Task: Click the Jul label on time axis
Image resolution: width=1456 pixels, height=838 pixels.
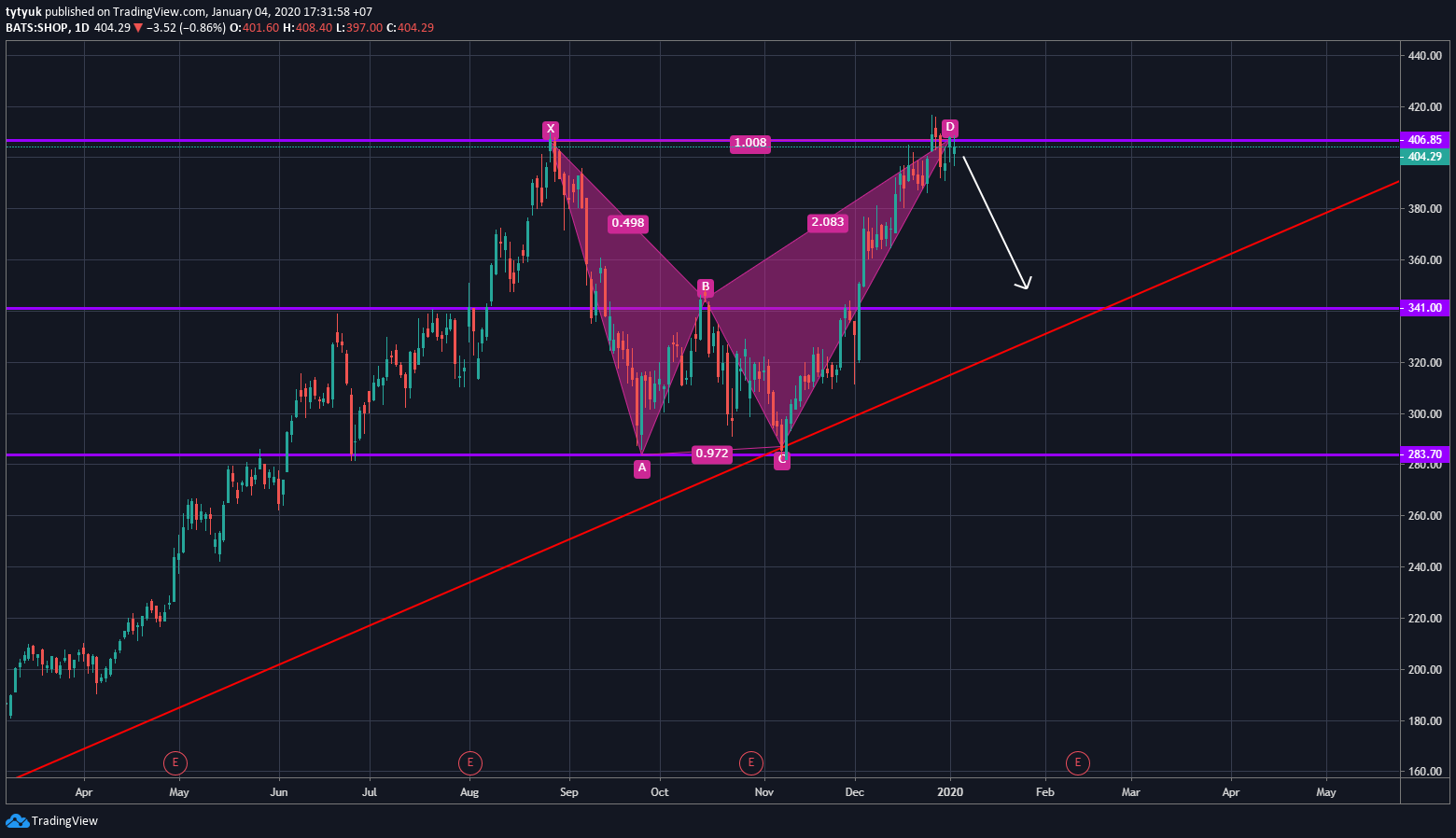Action: [x=370, y=792]
